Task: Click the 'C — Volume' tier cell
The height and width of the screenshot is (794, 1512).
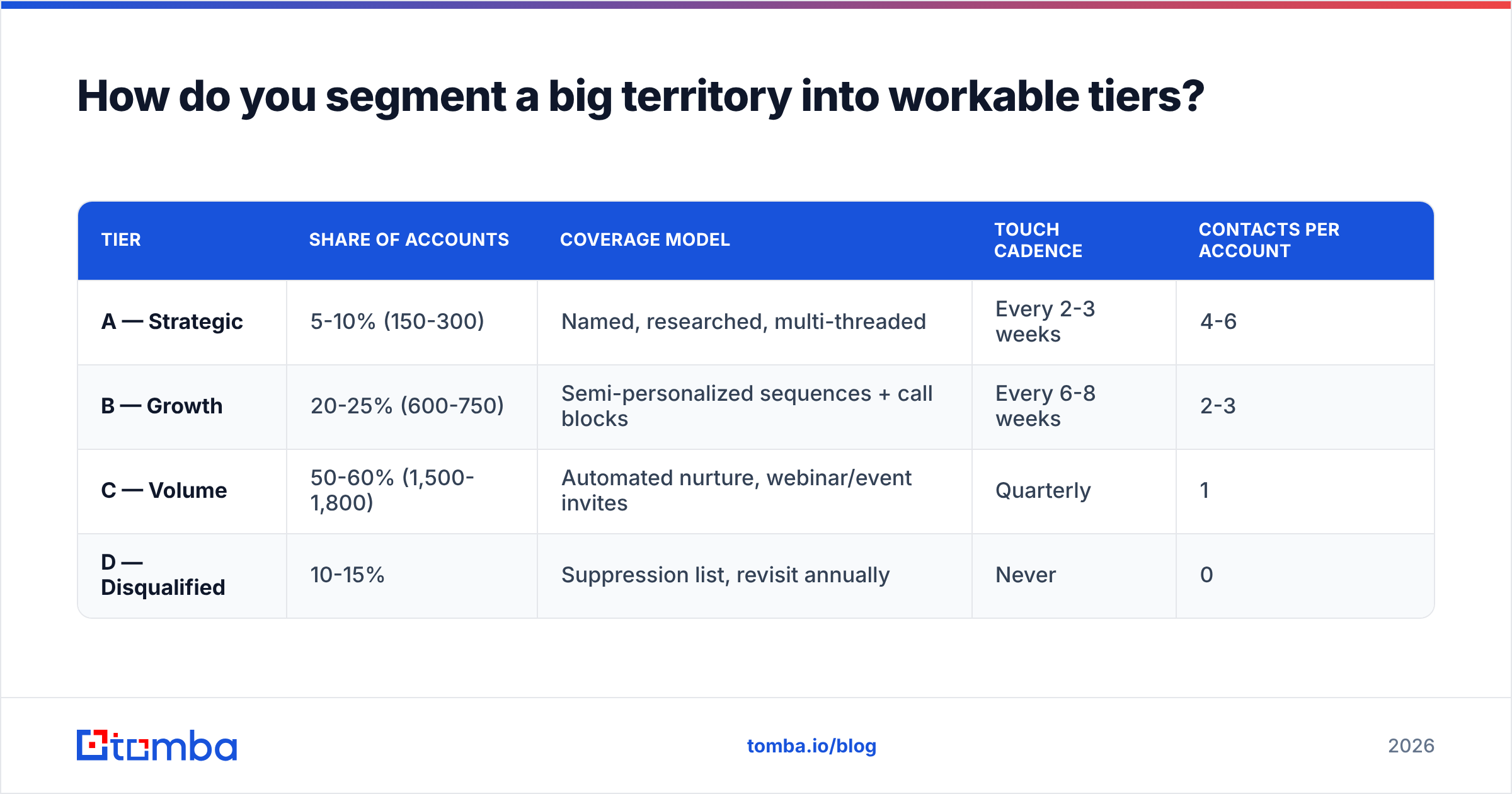Action: (182, 491)
